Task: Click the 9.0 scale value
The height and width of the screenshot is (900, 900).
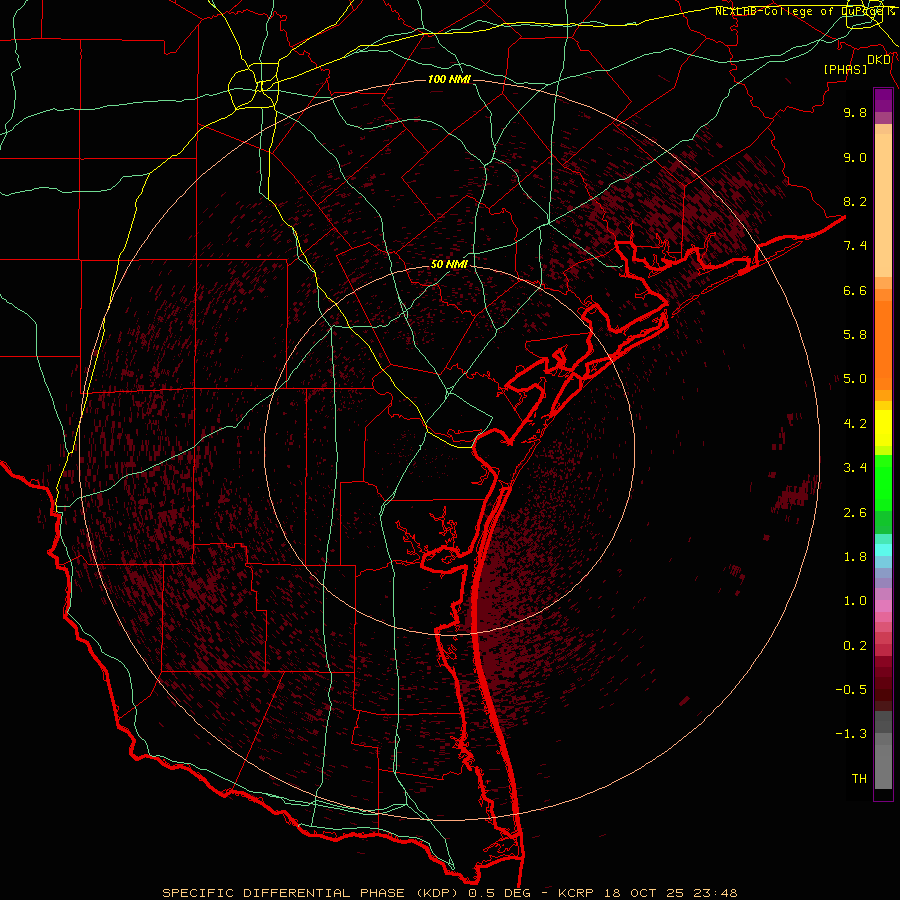Action: click(855, 157)
